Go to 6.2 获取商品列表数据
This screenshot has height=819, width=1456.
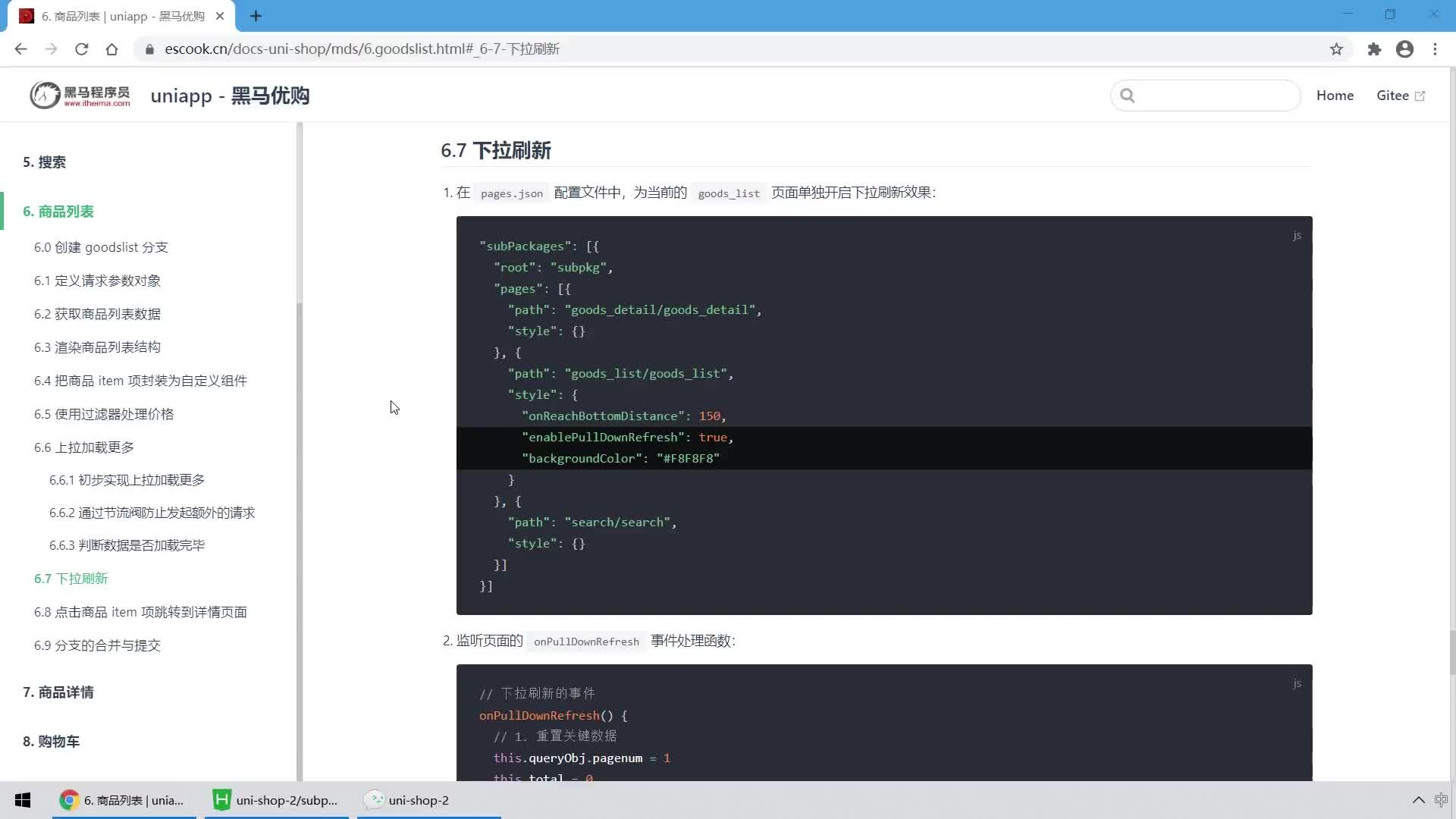click(x=97, y=314)
